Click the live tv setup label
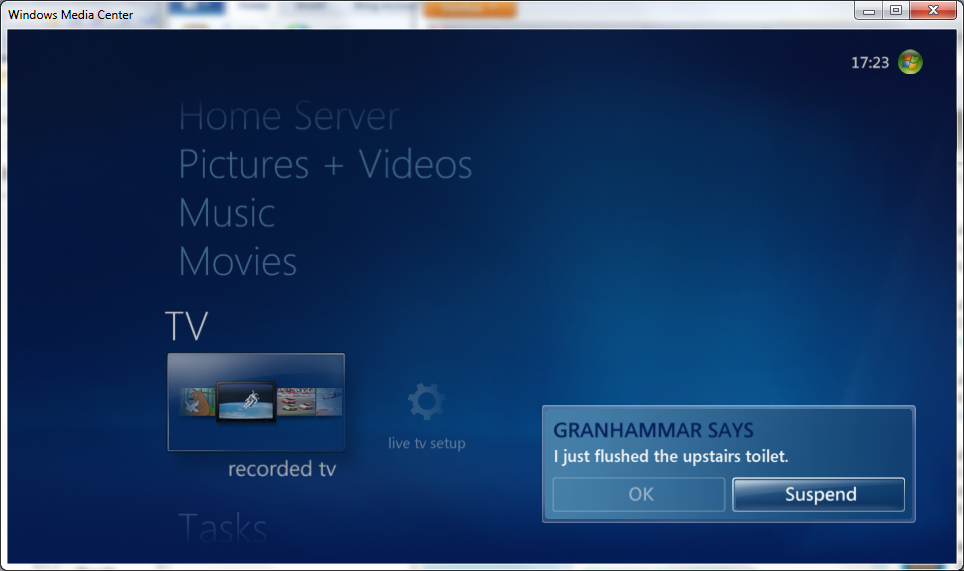This screenshot has width=964, height=571. tap(427, 443)
